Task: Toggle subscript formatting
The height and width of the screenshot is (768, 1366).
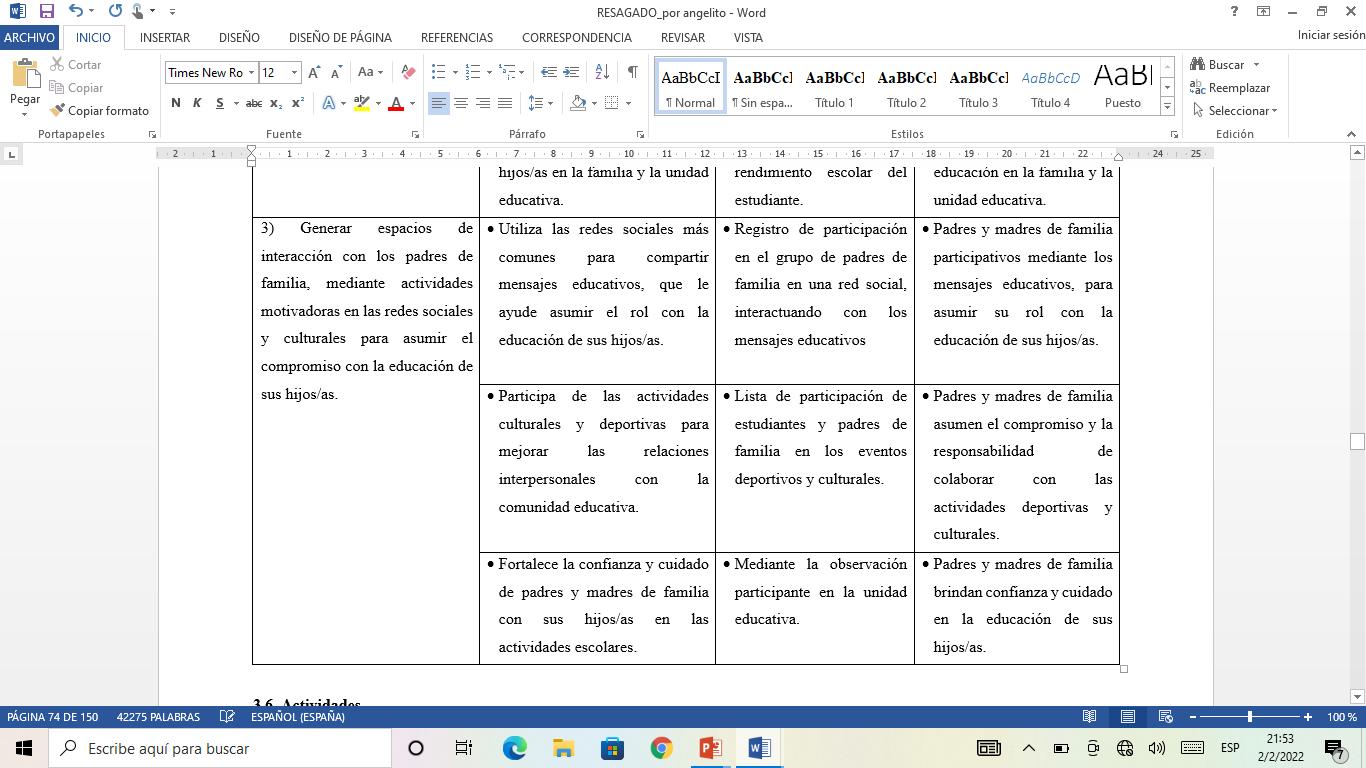Action: tap(277, 103)
